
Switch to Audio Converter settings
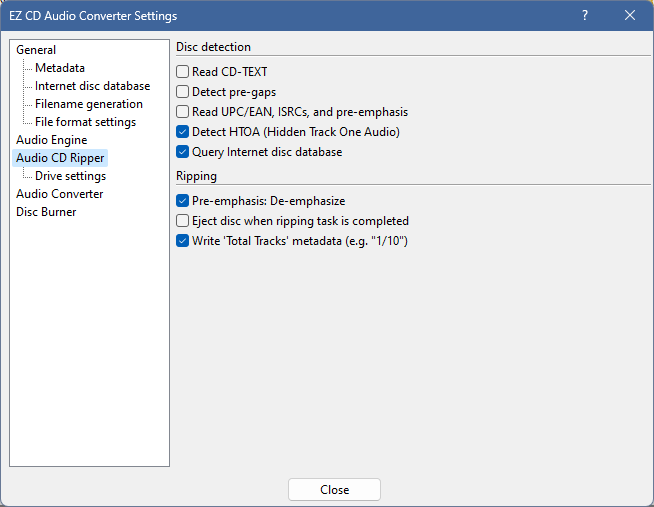click(x=59, y=194)
